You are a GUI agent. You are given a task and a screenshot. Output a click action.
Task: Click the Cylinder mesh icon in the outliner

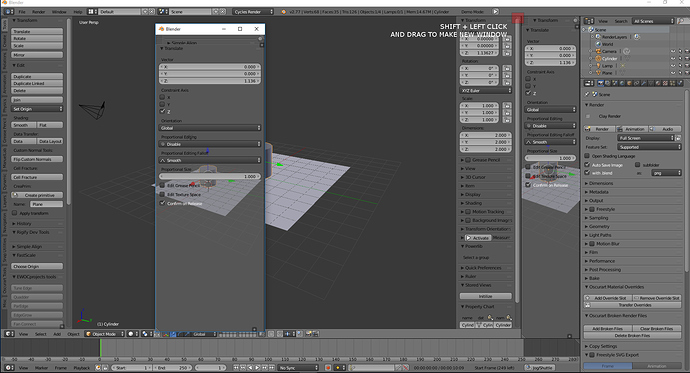click(x=598, y=59)
